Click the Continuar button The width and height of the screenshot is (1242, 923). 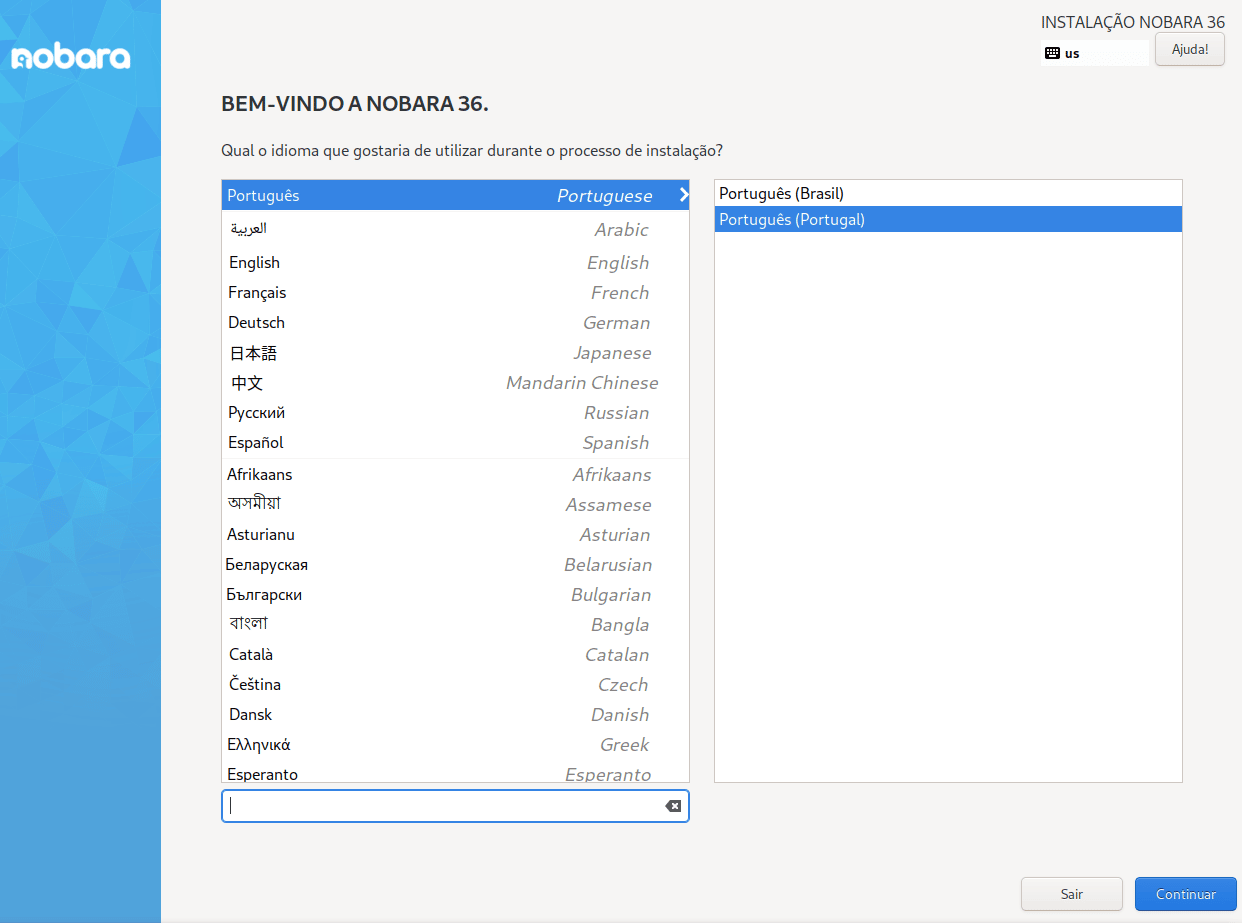(x=1186, y=894)
